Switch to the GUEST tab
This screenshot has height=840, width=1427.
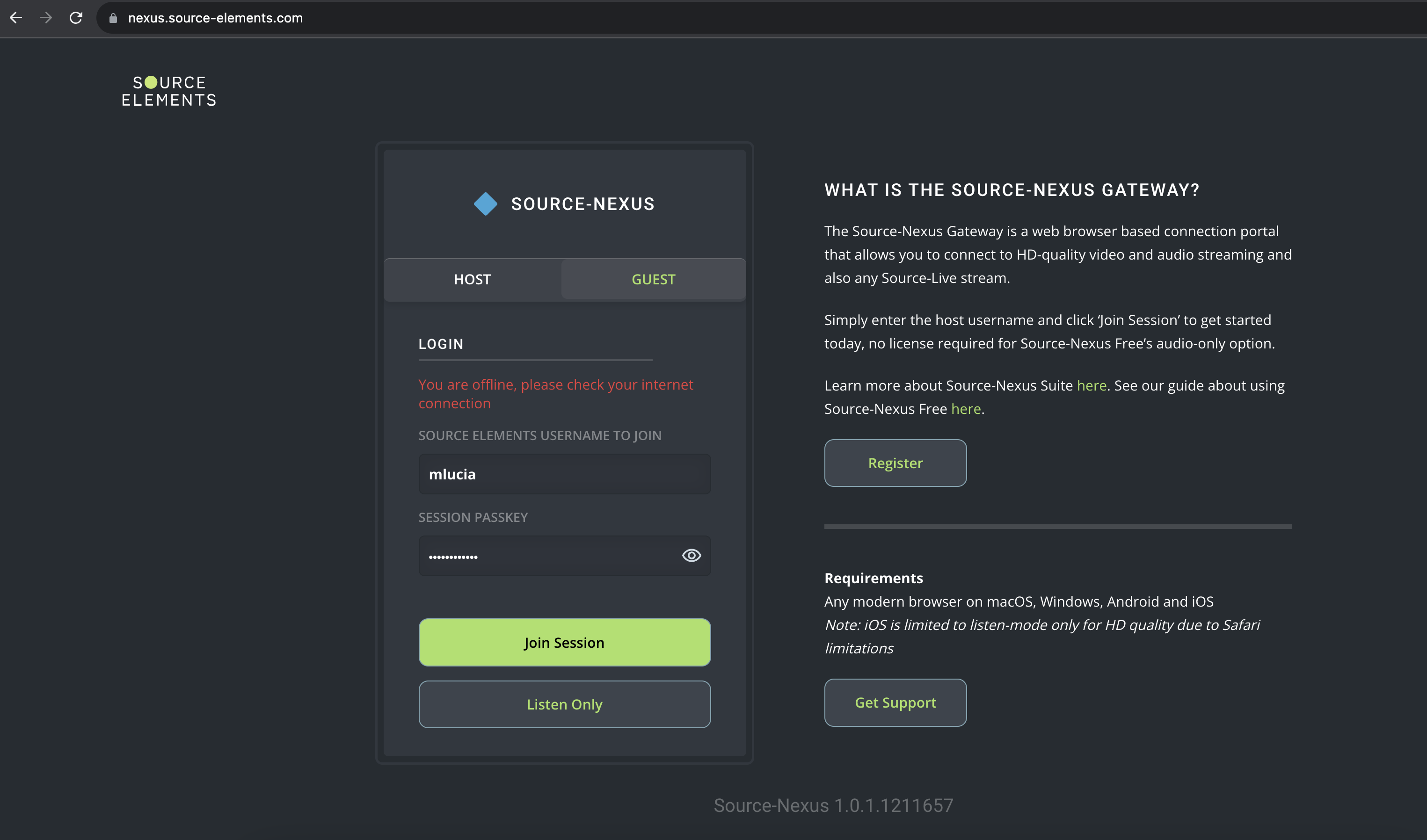click(x=653, y=279)
